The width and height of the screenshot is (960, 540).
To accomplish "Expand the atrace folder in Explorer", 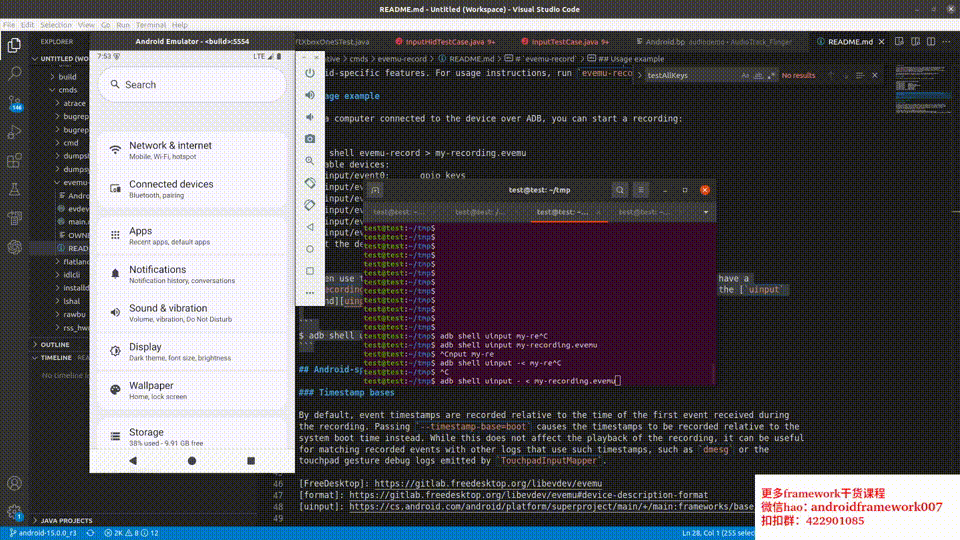I will tap(74, 103).
